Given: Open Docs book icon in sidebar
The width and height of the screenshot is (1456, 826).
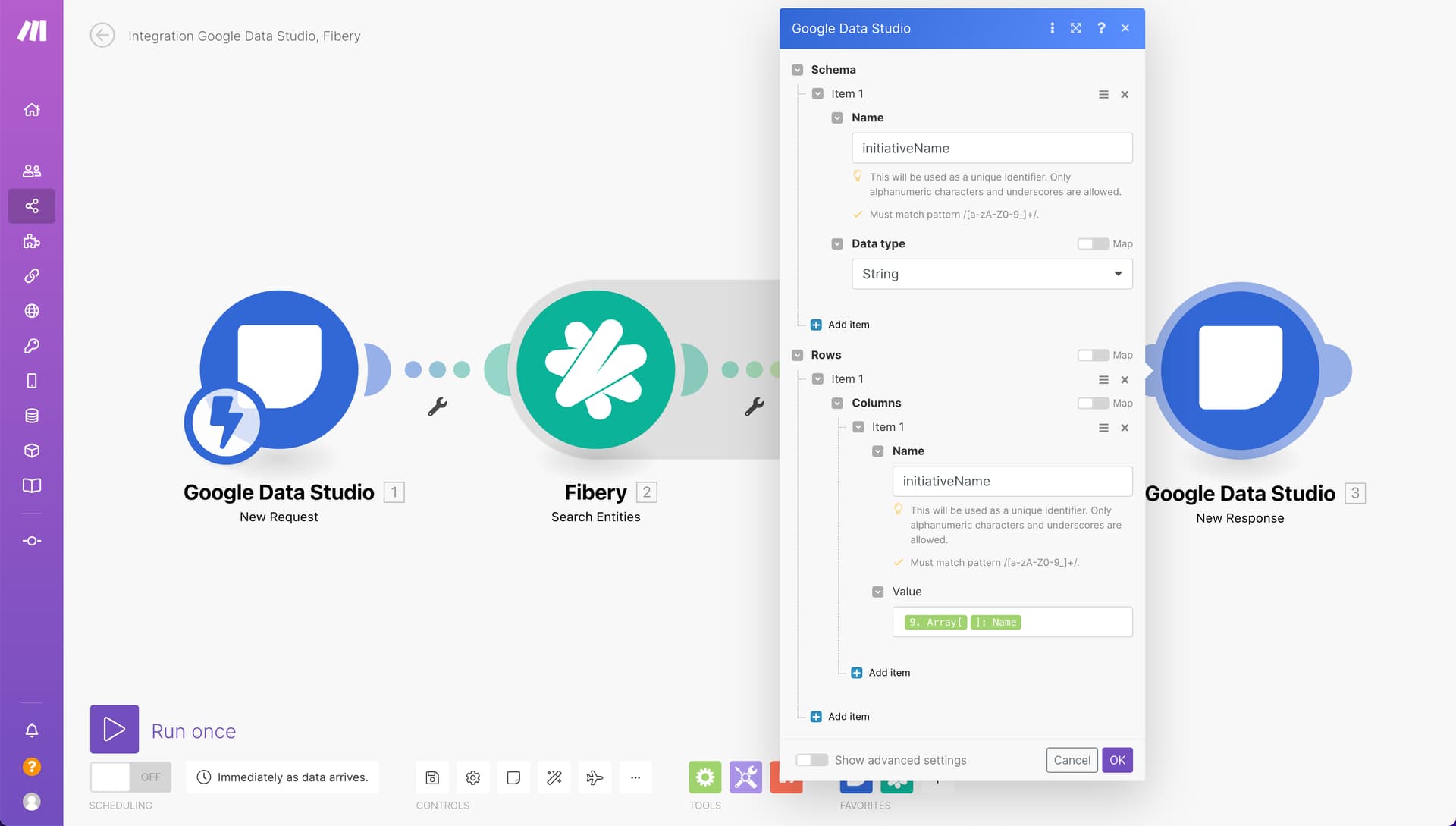Looking at the screenshot, I should coord(32,485).
